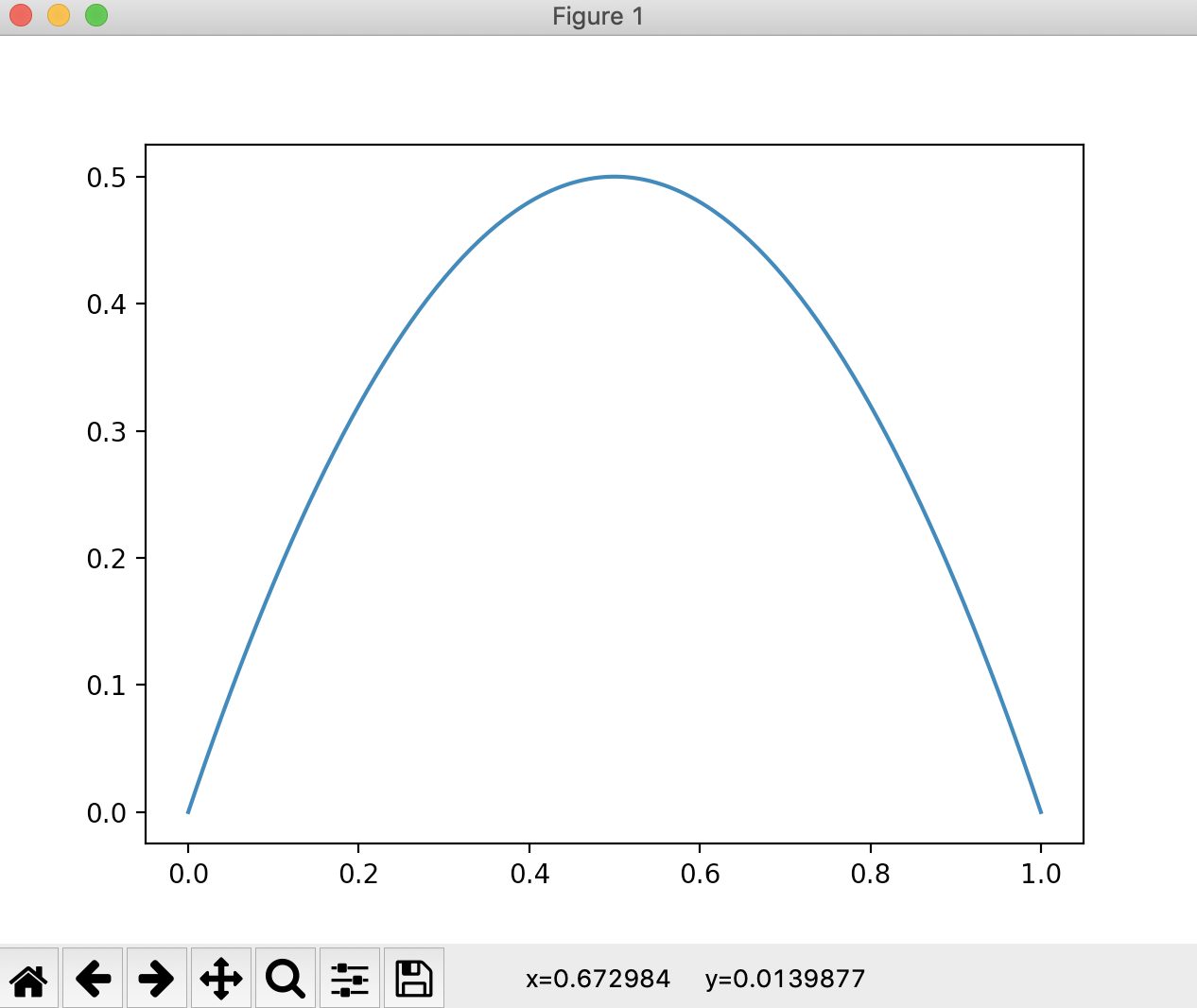Maximize the Figure 1 window

96,16
